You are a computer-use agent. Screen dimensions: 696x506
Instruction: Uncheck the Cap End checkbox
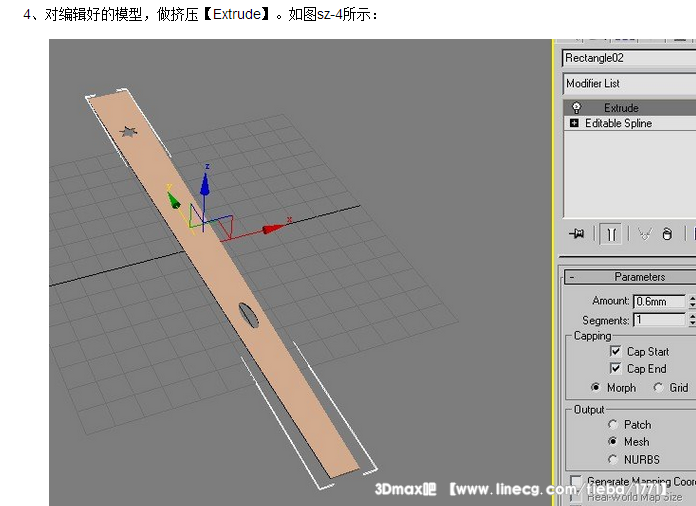615,368
